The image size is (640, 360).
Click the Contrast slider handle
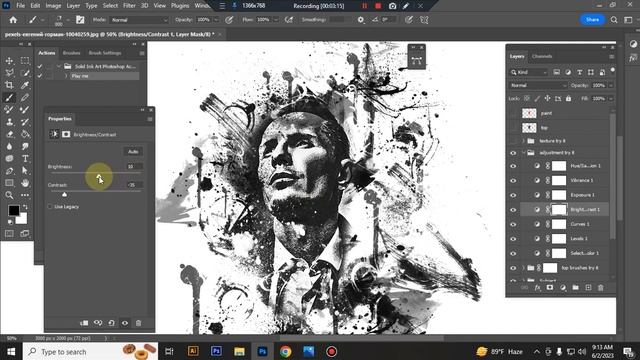point(64,194)
